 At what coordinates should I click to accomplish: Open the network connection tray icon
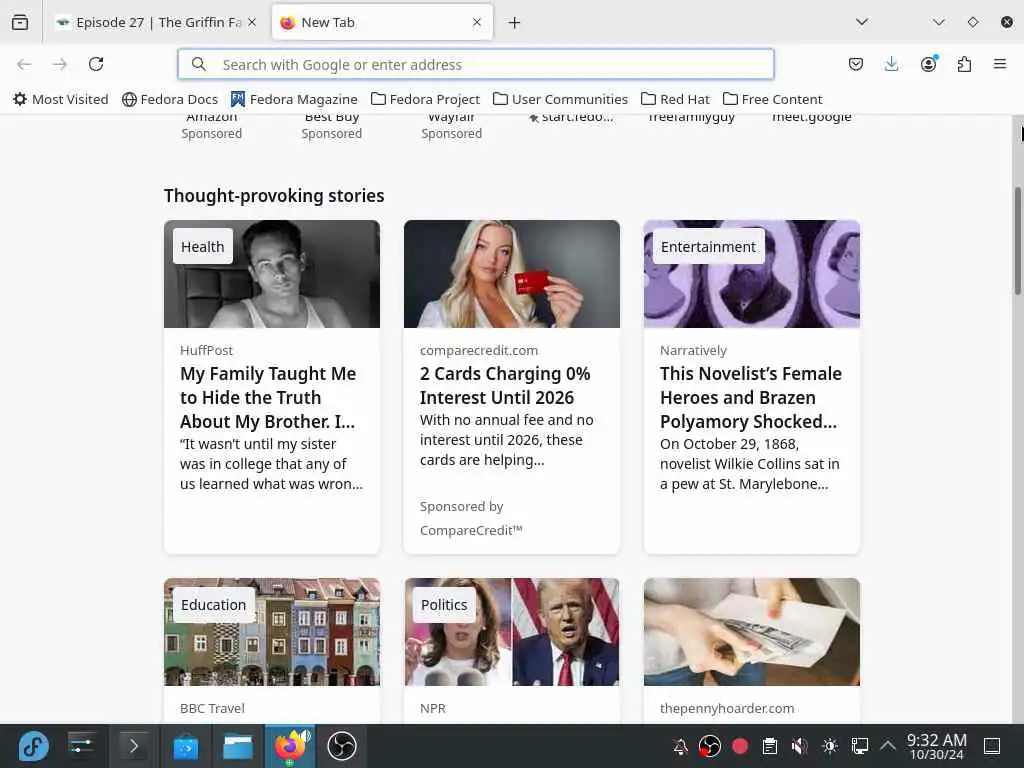pos(859,746)
